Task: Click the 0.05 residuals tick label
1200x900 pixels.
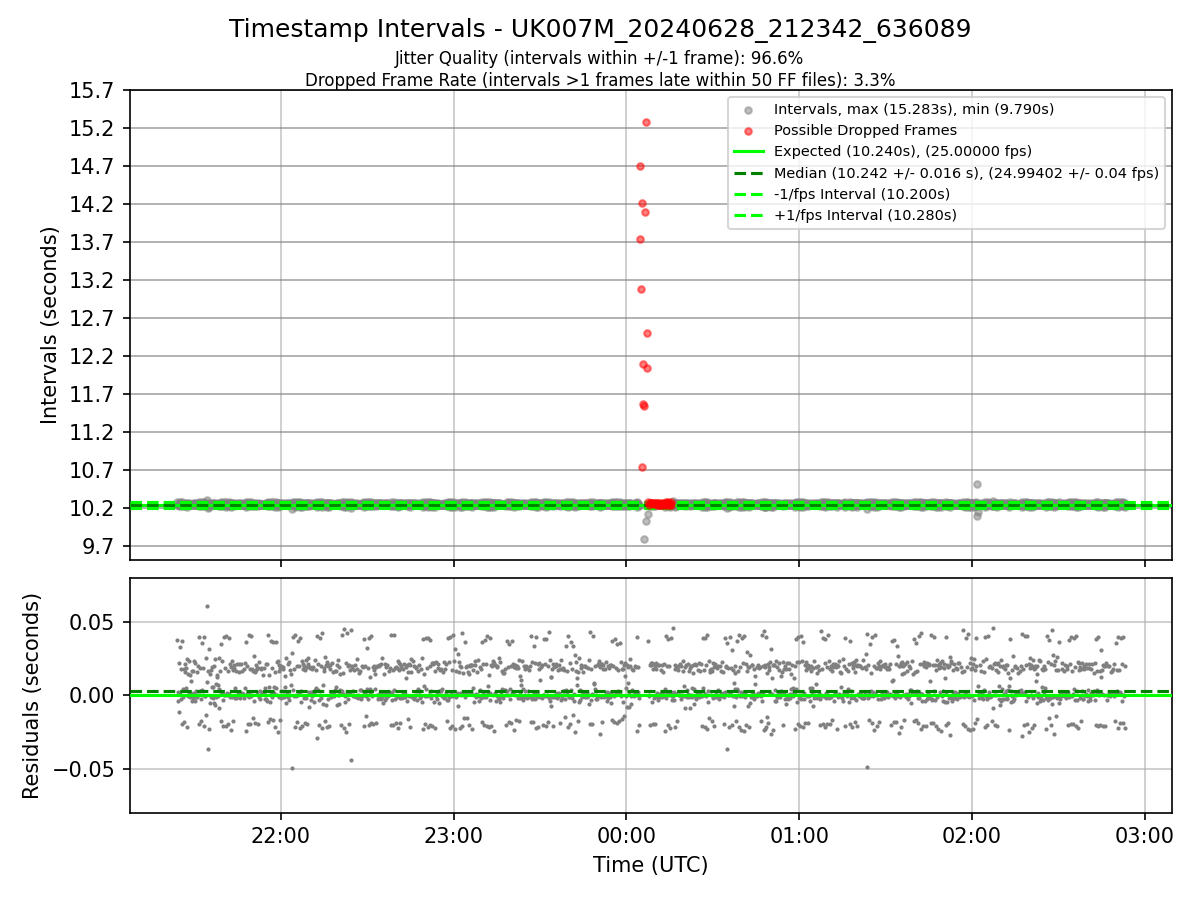Action: pyautogui.click(x=91, y=622)
